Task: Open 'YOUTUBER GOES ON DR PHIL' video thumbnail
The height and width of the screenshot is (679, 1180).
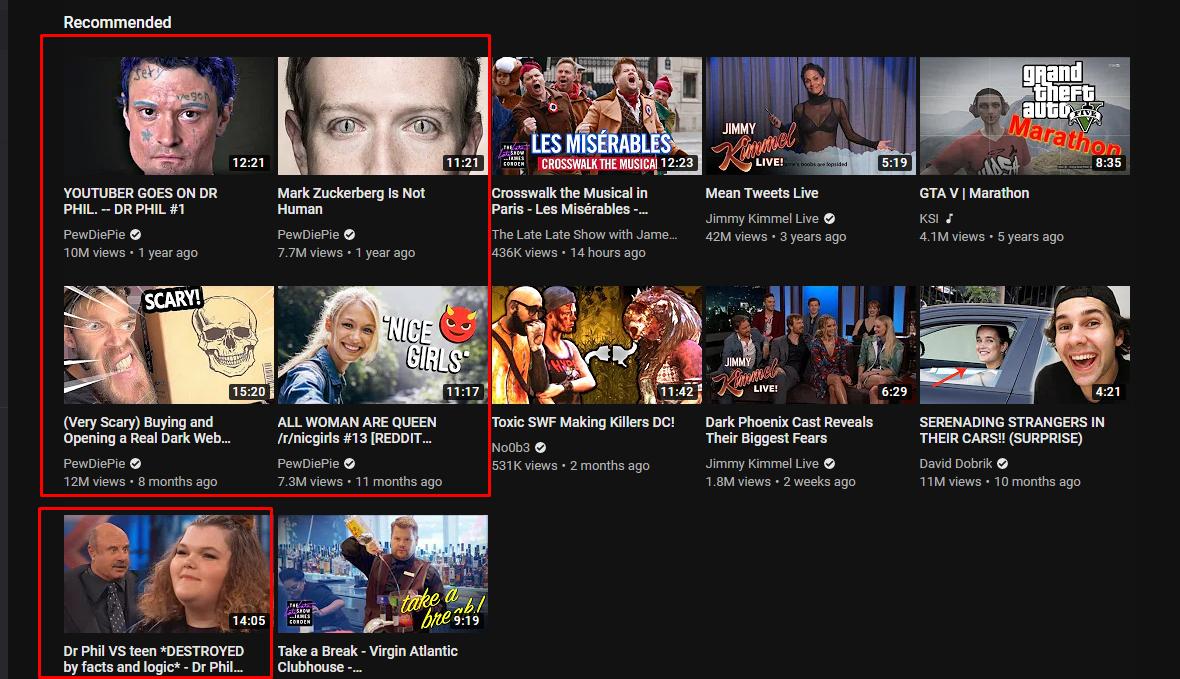Action: [169, 116]
